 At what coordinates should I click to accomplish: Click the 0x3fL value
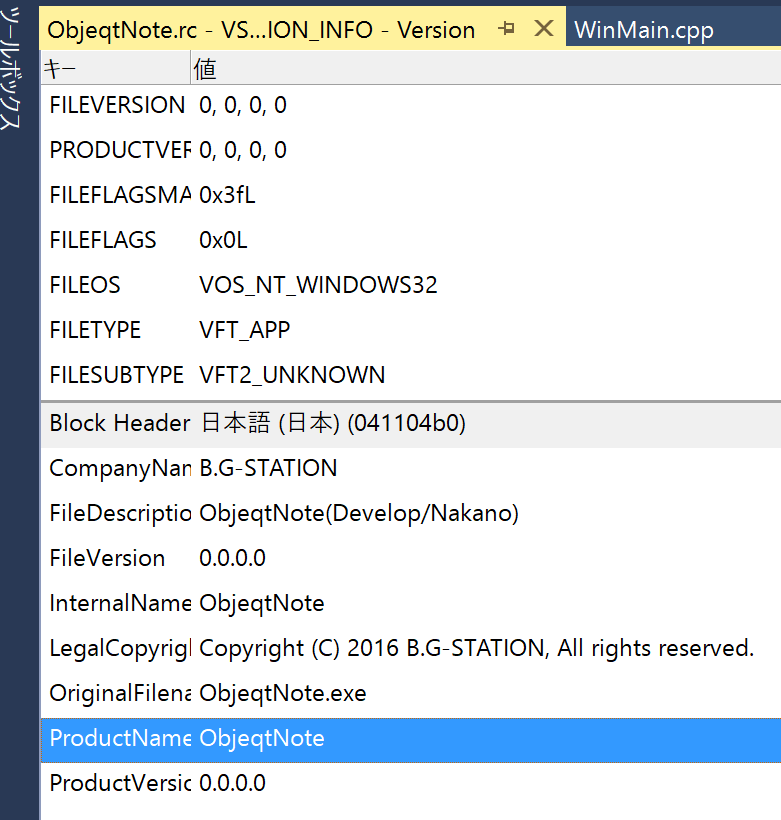227,195
